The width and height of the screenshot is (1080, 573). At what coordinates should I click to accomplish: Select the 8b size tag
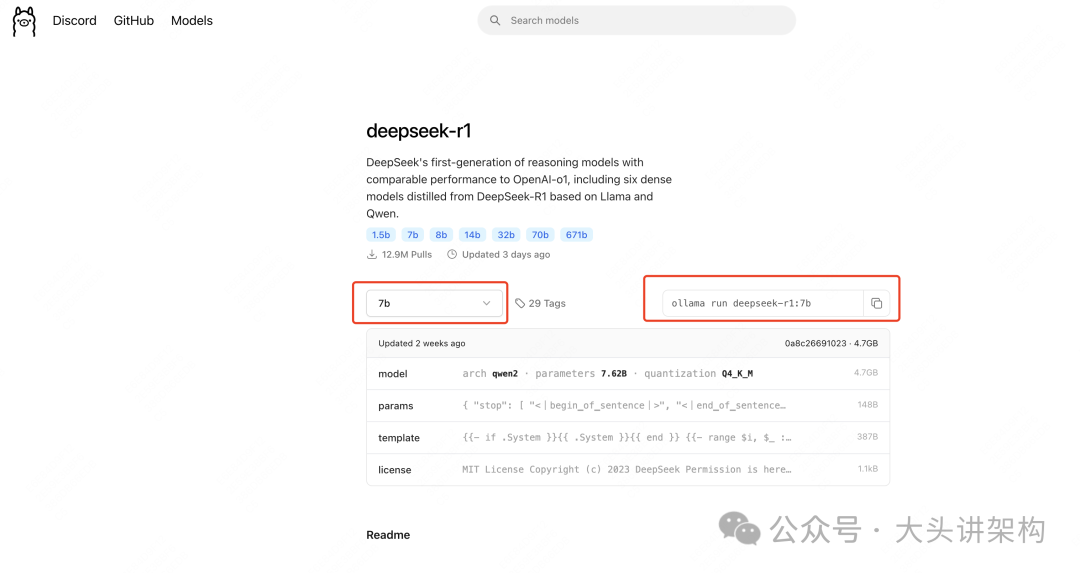click(441, 235)
